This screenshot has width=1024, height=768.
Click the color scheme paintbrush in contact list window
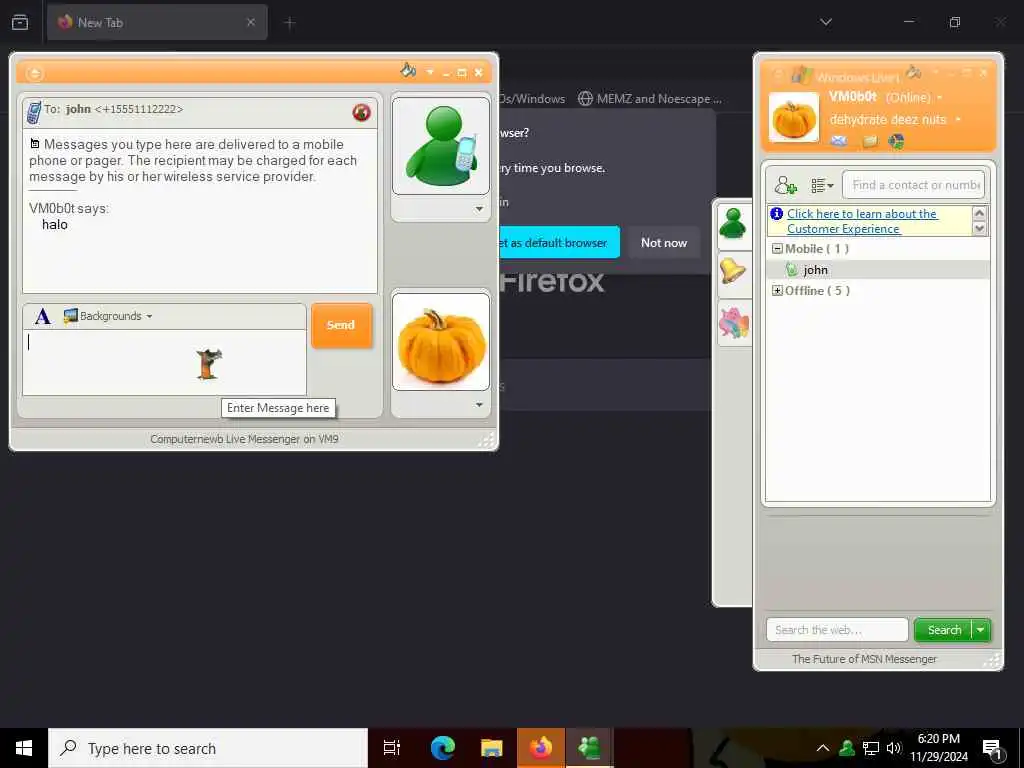pos(914,72)
